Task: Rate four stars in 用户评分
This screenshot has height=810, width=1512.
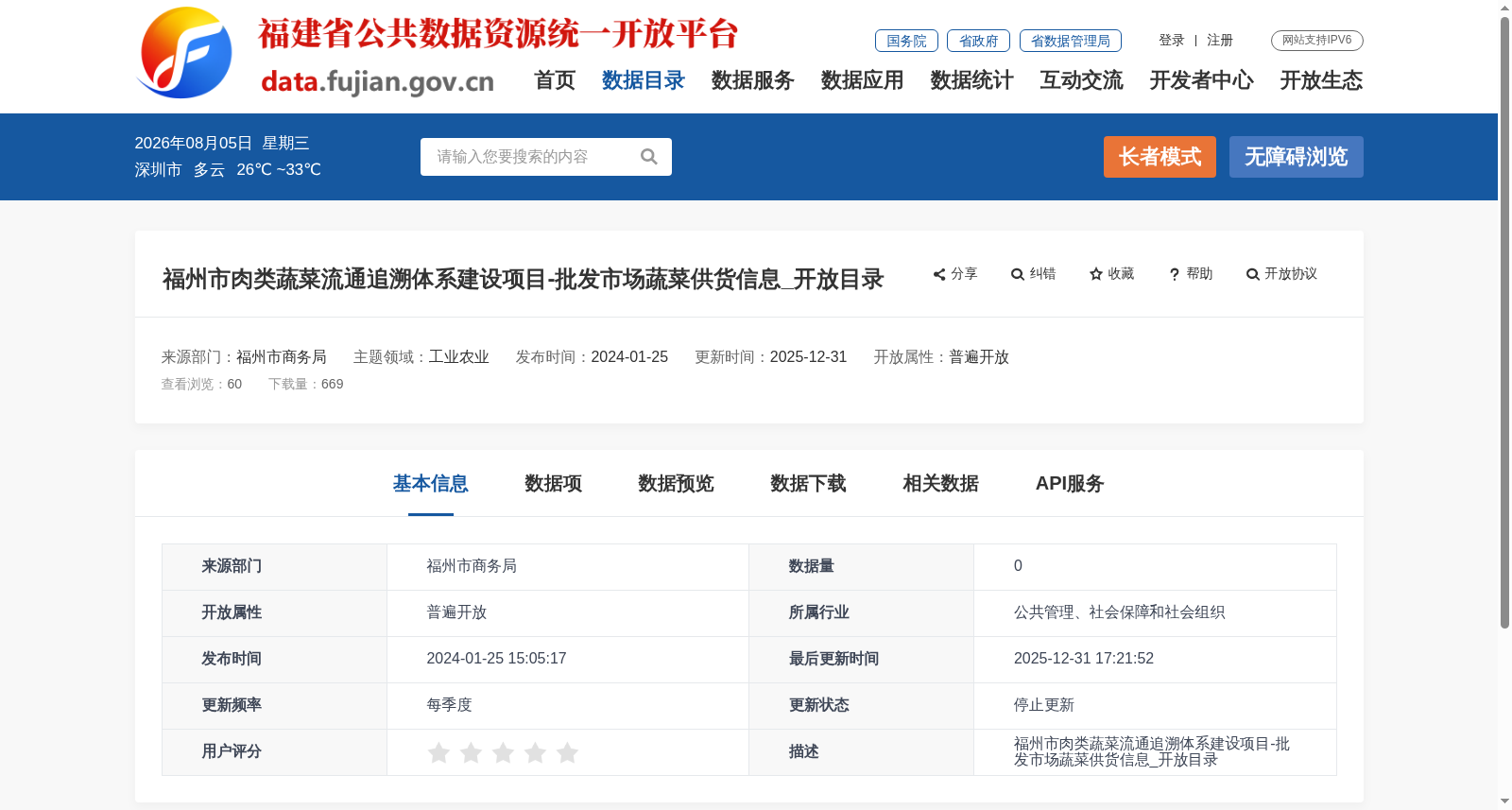Action: pyautogui.click(x=535, y=752)
